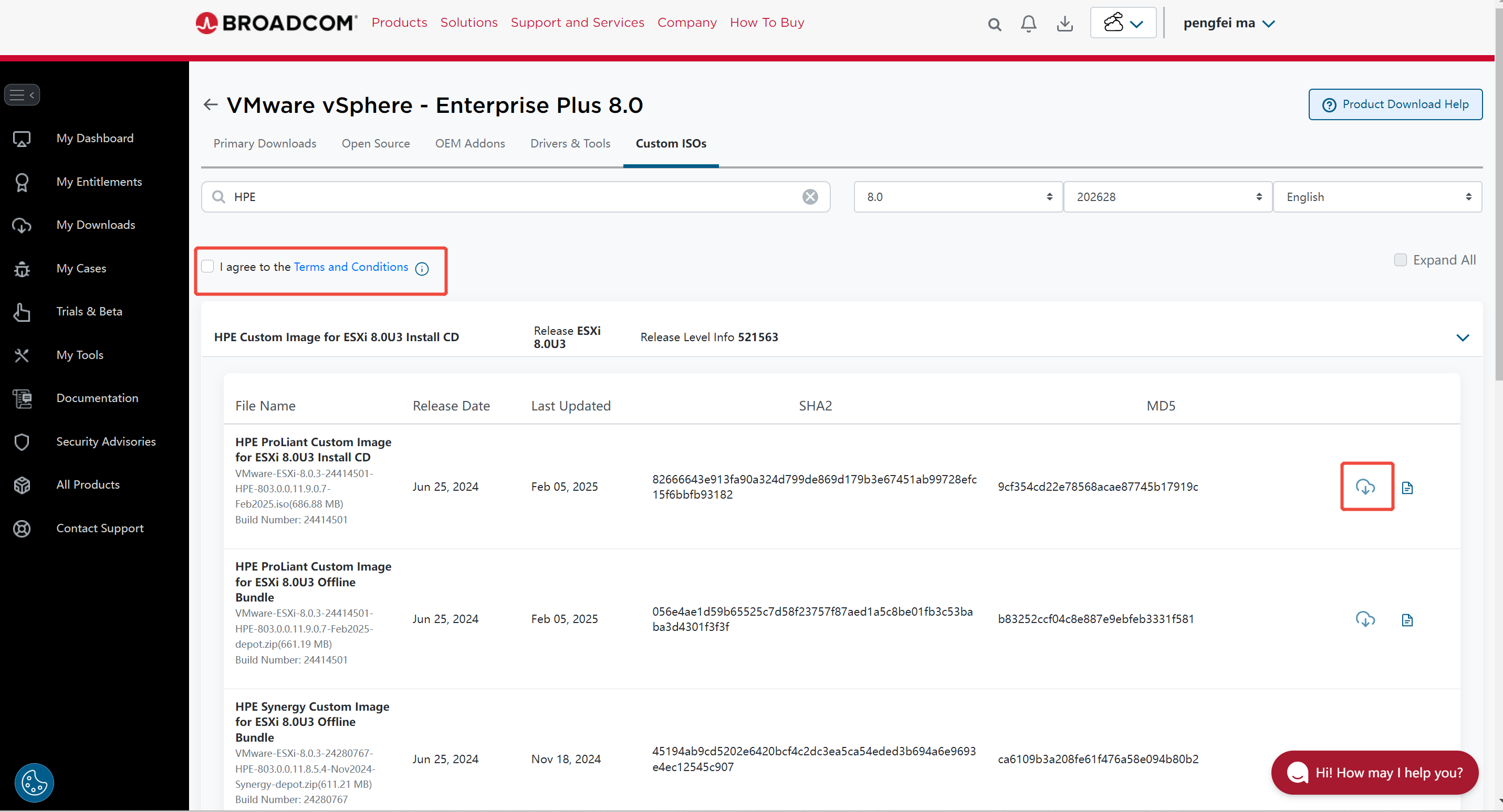Open Security Advisories link

[106, 442]
